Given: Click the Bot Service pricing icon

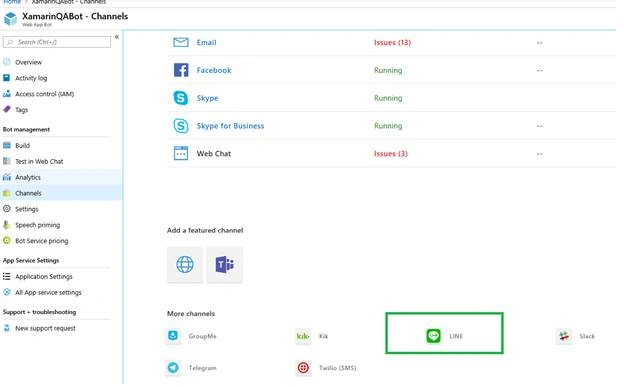Looking at the screenshot, I should click(x=7, y=240).
